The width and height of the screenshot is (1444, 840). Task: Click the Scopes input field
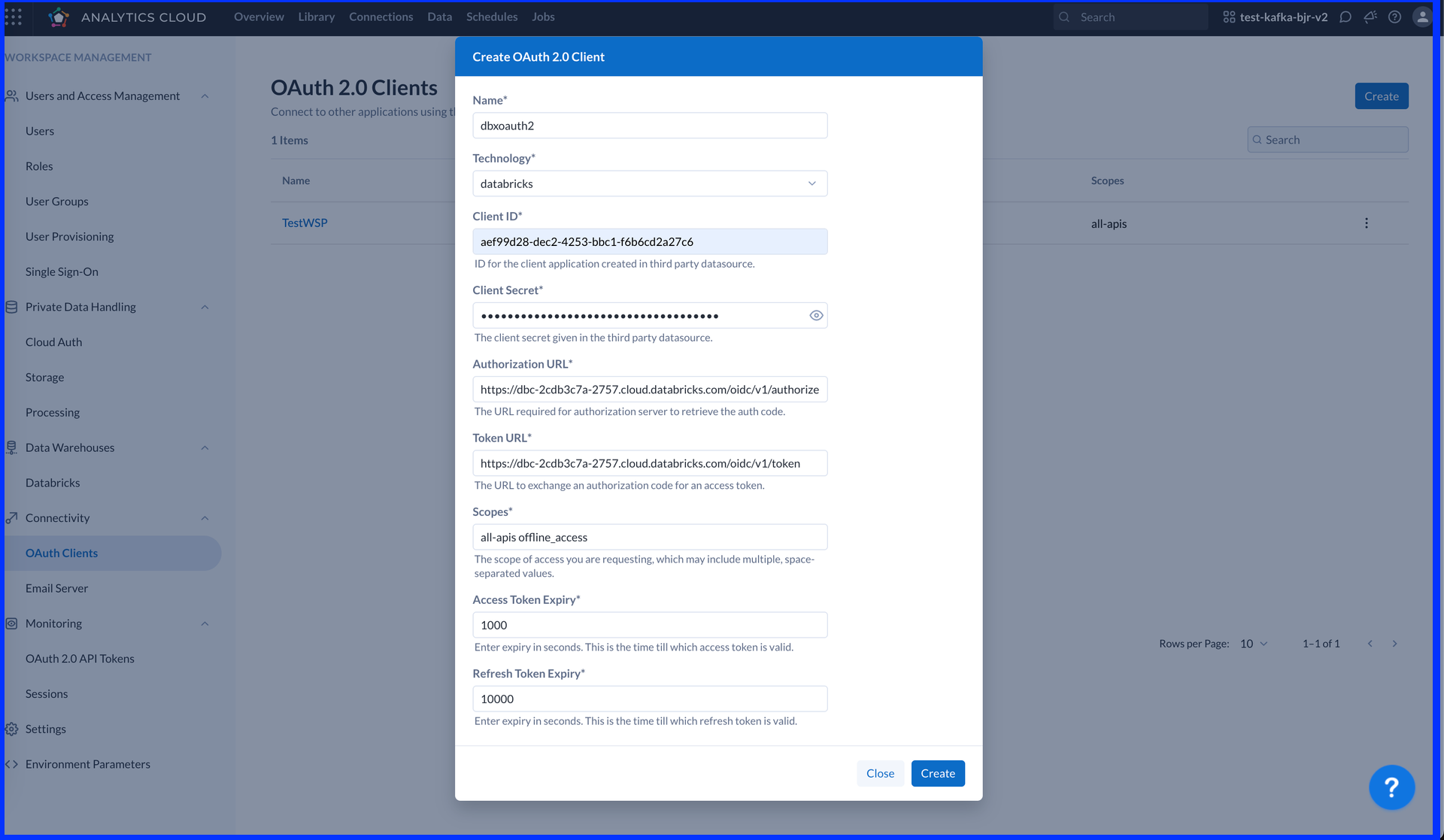click(650, 537)
